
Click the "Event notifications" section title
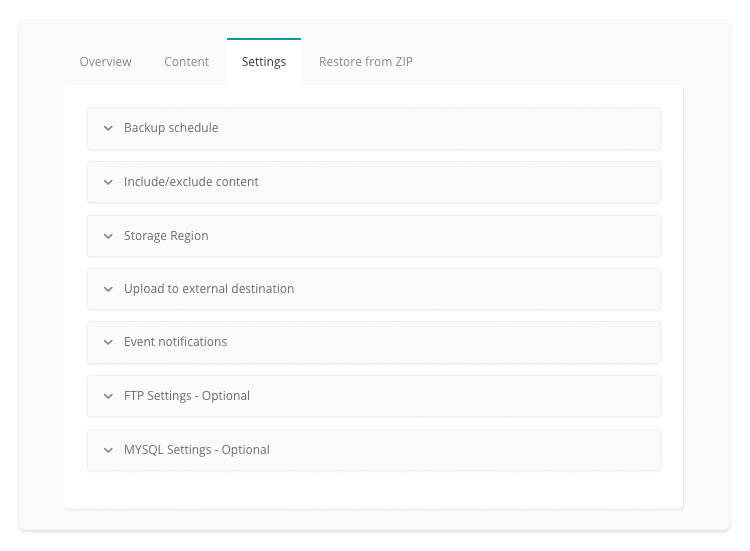175,342
